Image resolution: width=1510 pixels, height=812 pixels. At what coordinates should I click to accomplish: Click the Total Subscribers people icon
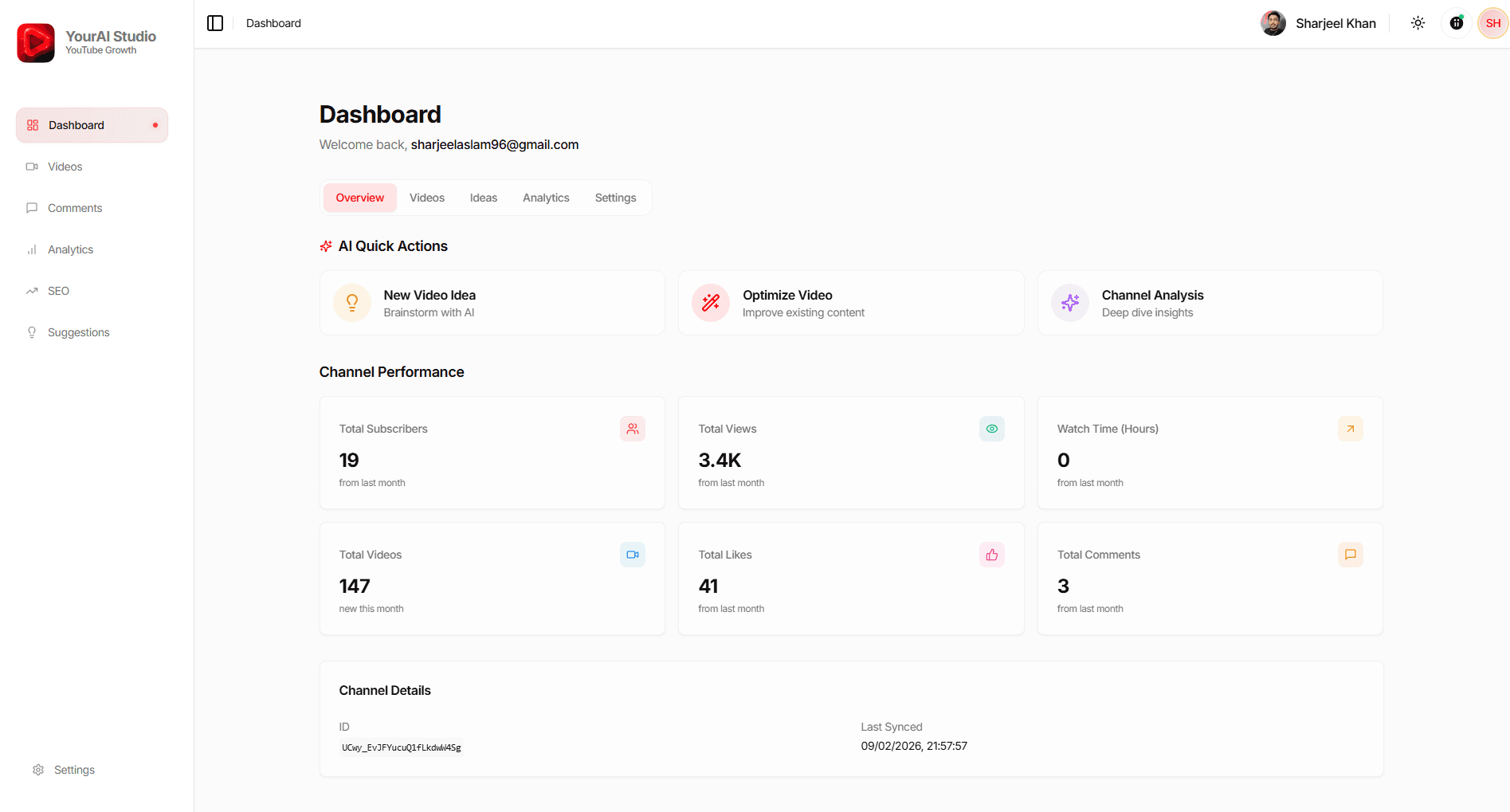click(x=633, y=429)
